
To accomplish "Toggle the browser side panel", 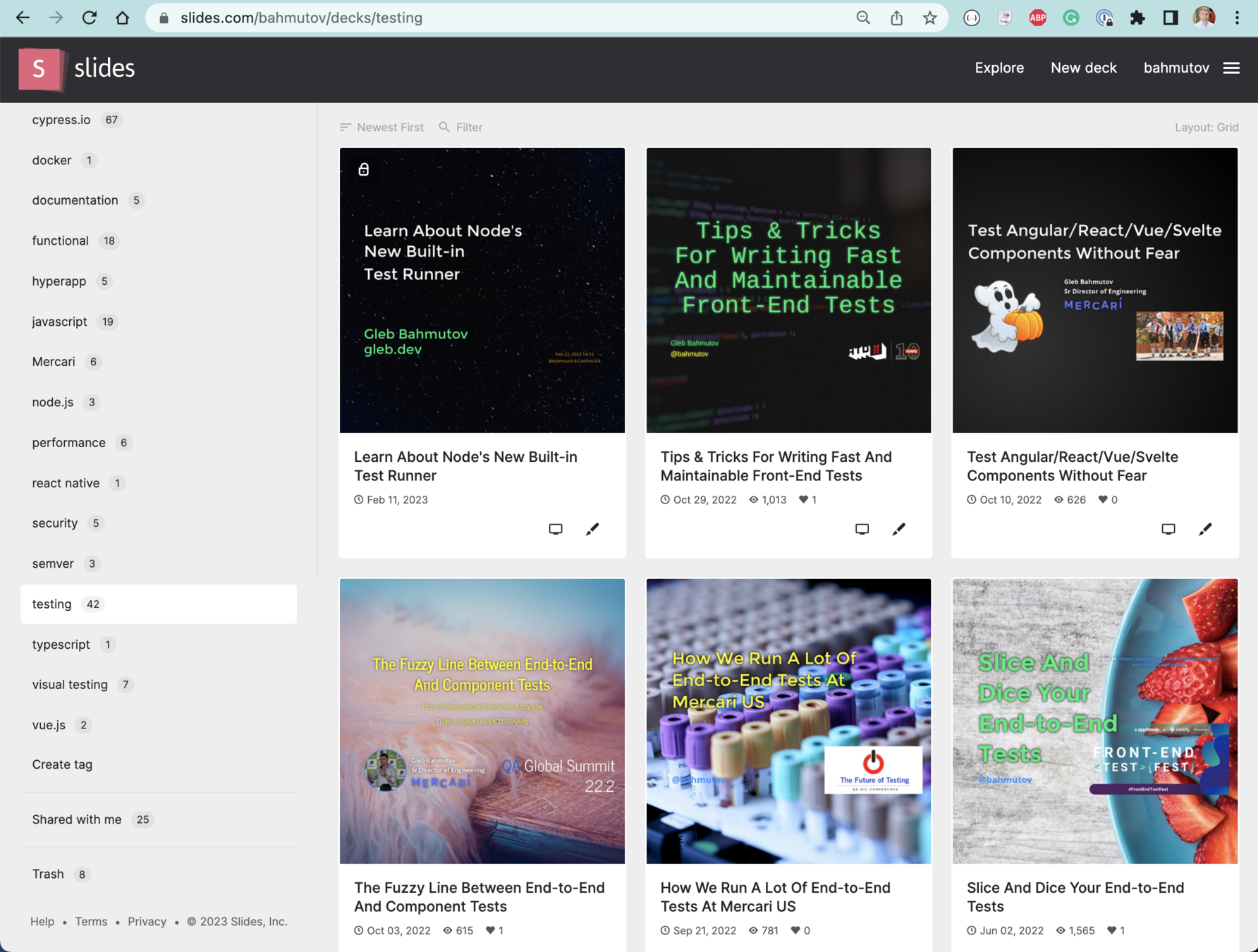I will (x=1171, y=18).
